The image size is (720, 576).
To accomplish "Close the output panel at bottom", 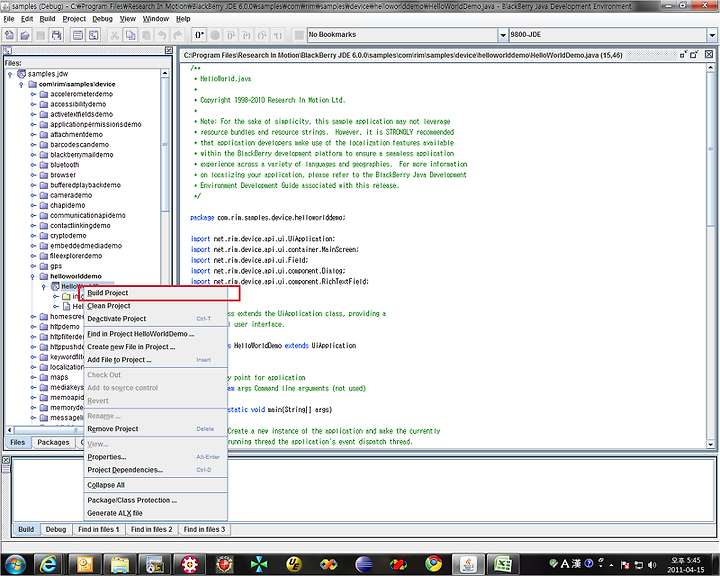I will point(6,460).
